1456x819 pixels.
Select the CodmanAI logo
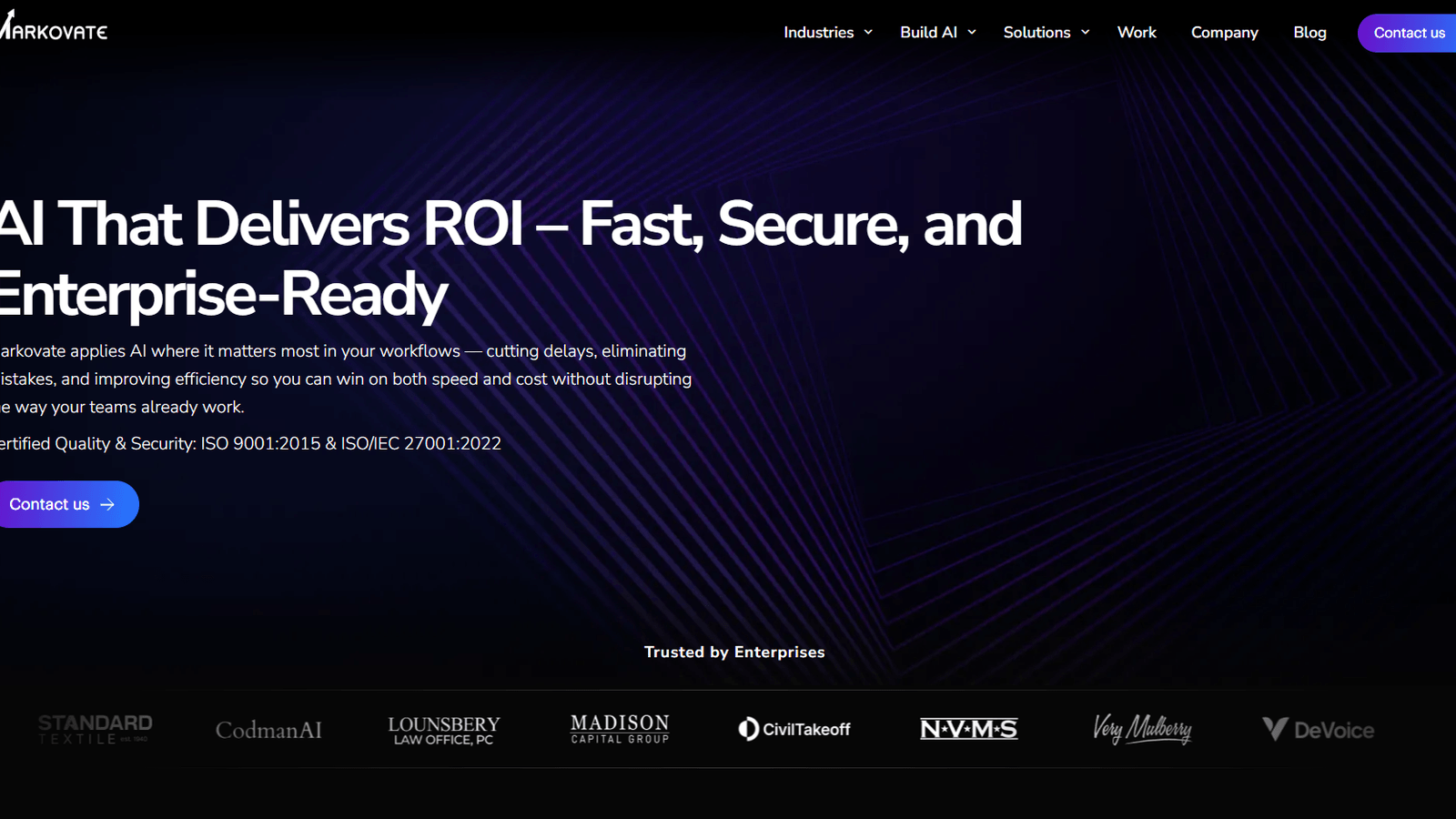(268, 730)
